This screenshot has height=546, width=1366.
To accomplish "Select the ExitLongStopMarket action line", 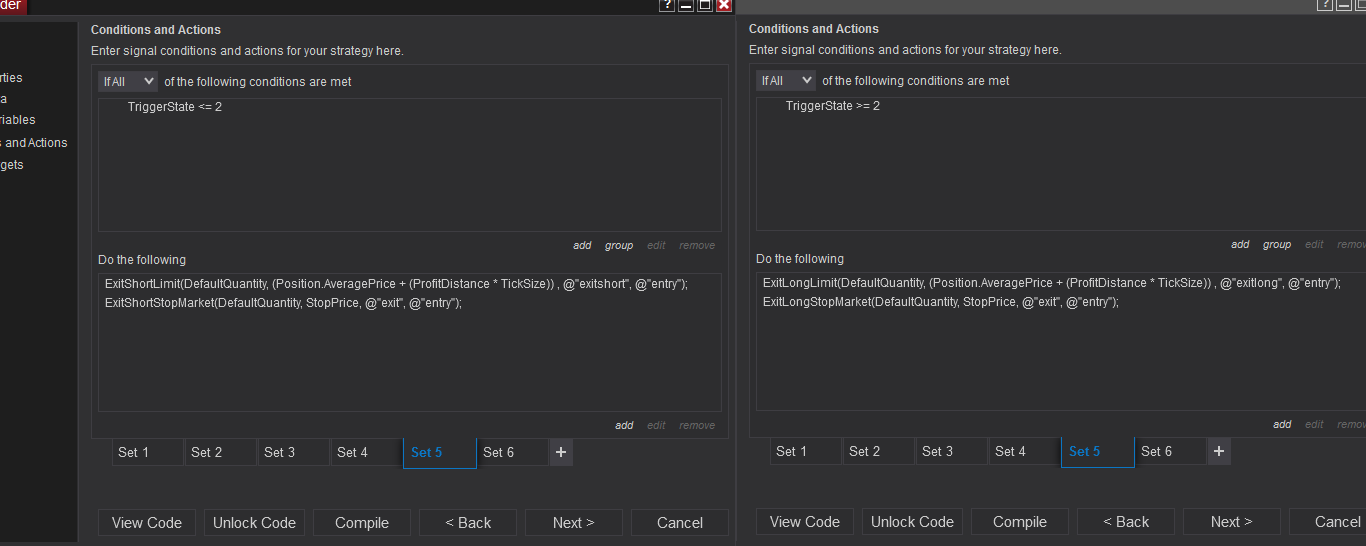I will tap(940, 302).
